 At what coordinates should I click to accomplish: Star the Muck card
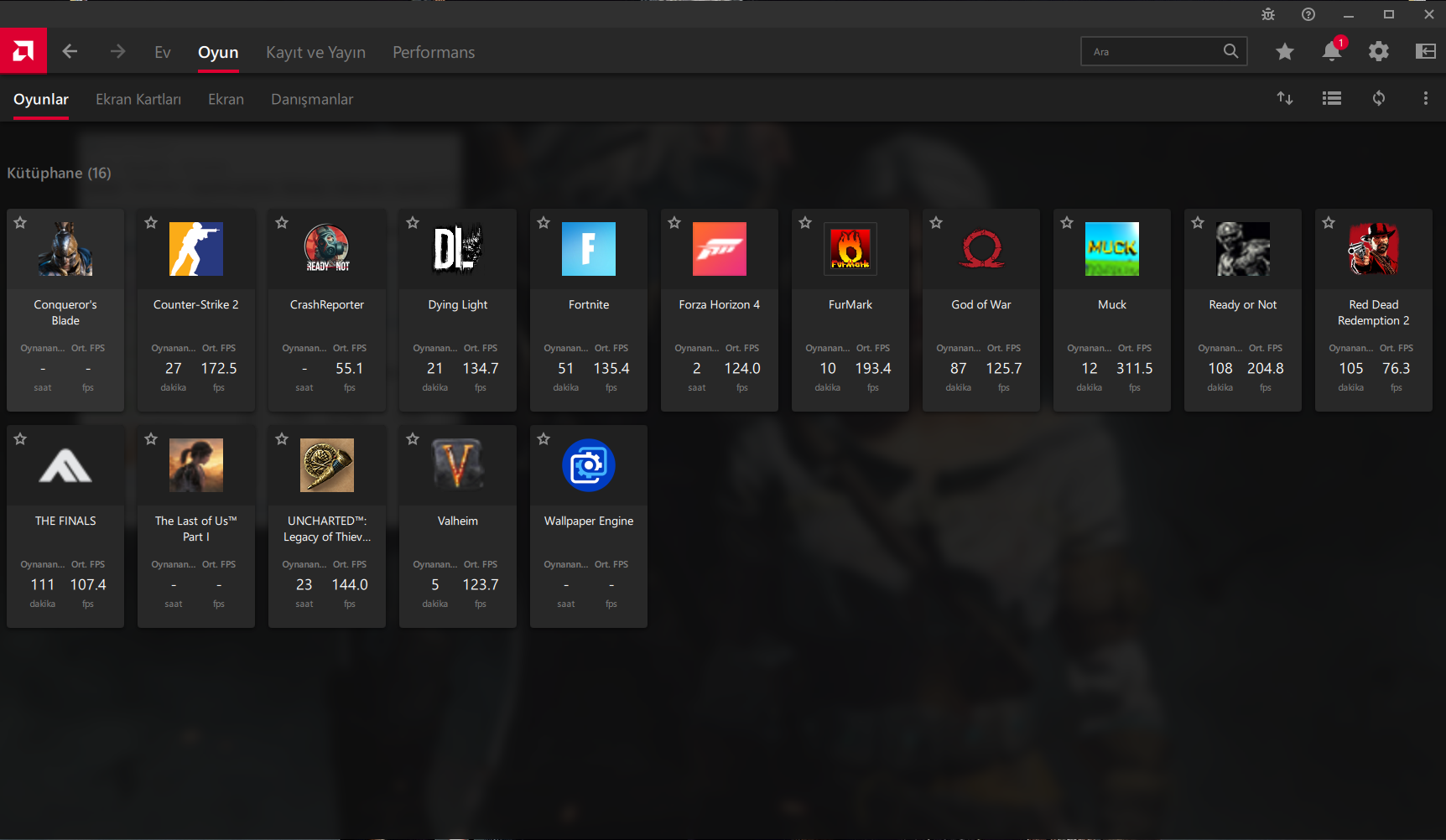coord(1067,222)
